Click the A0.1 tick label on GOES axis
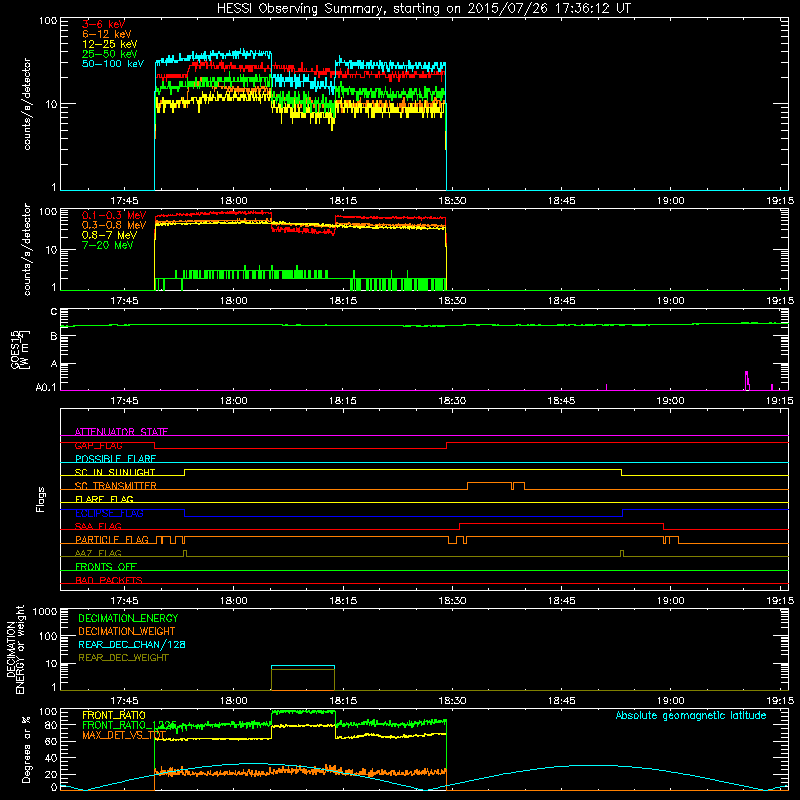Screen dimensions: 800x800 46,388
